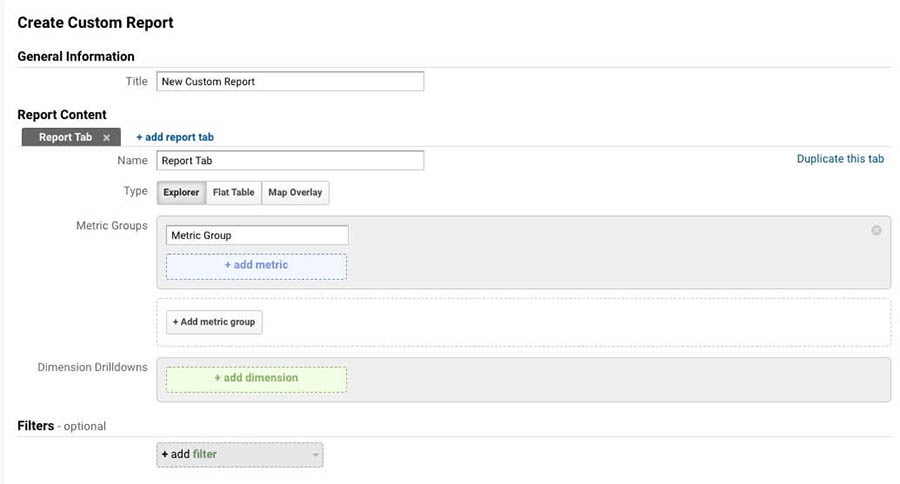This screenshot has width=900, height=484.
Task: Click the Title label
Action: point(137,82)
